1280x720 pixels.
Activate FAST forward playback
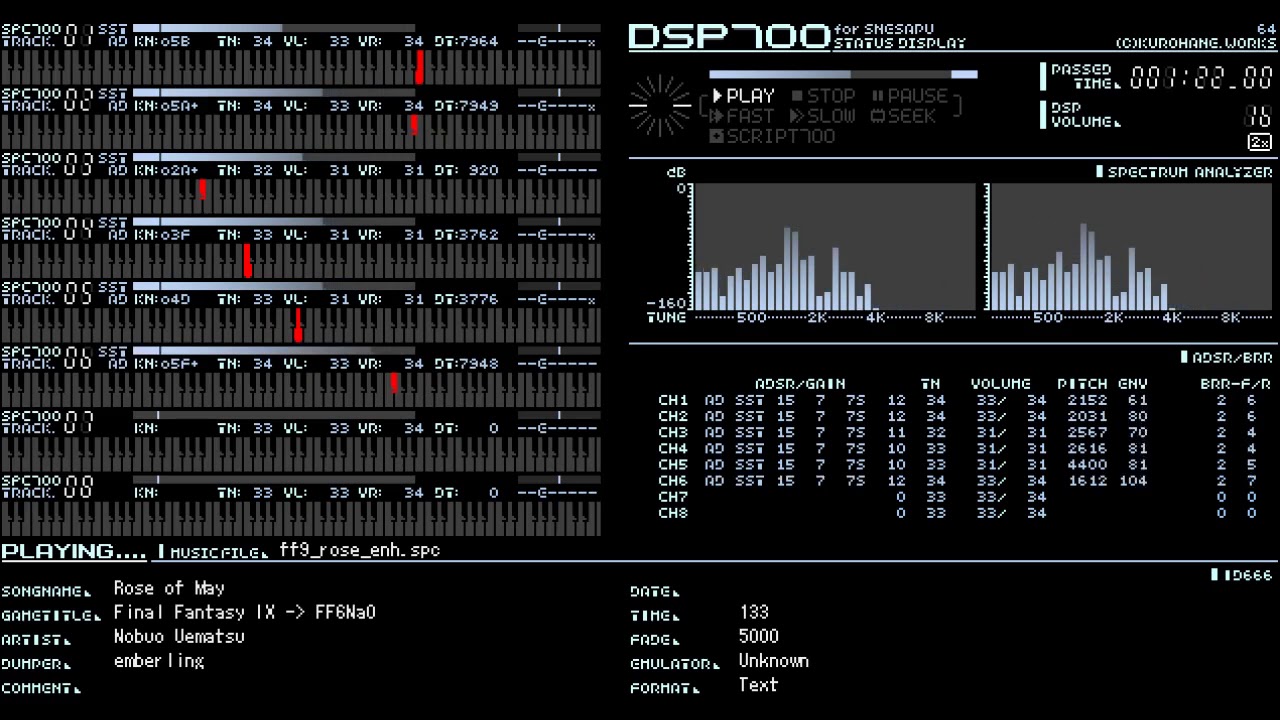(x=744, y=116)
